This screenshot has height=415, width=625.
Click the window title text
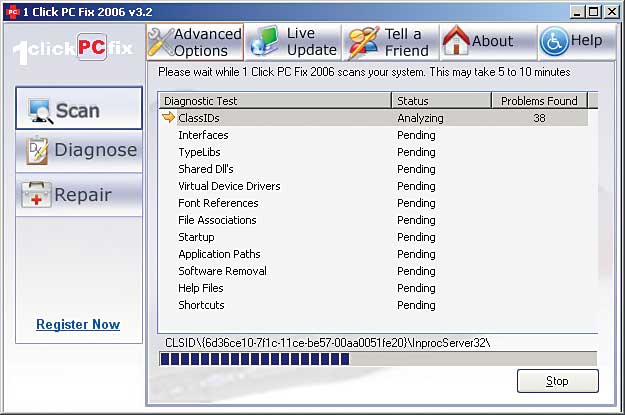coord(87,12)
